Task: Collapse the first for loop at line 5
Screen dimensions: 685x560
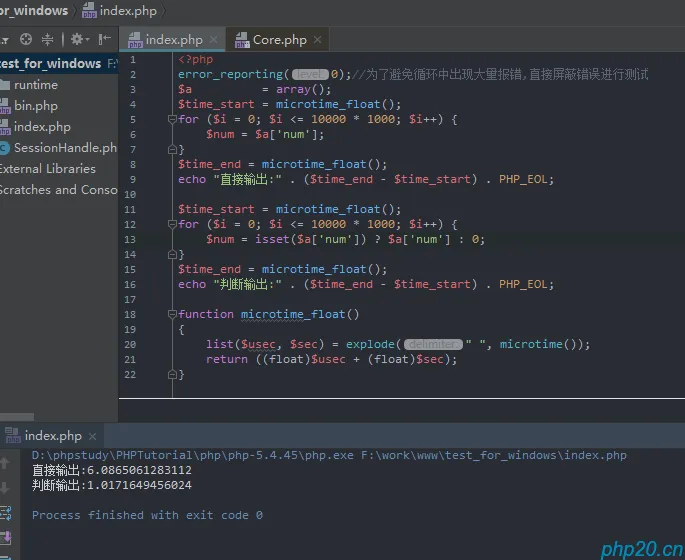Action: pos(172,119)
